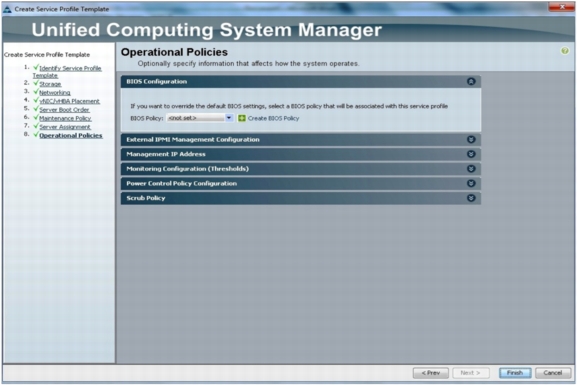Expand the Management IP Address section

pyautogui.click(x=471, y=154)
